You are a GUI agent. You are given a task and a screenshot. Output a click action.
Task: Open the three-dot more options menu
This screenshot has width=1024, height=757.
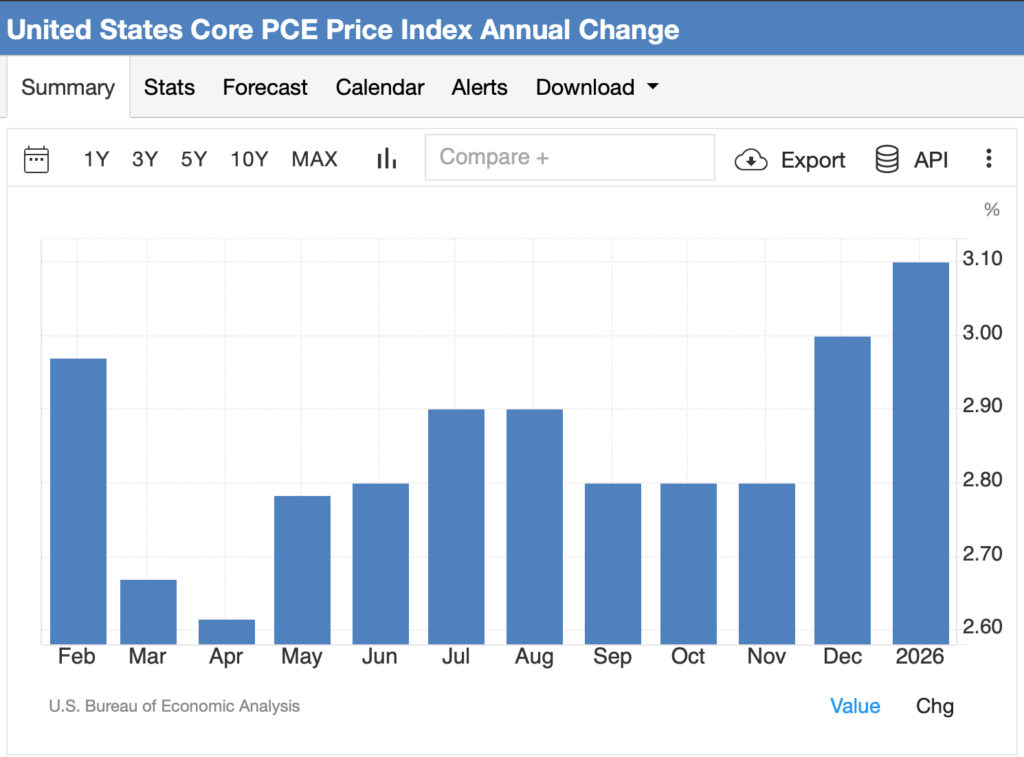click(x=988, y=159)
